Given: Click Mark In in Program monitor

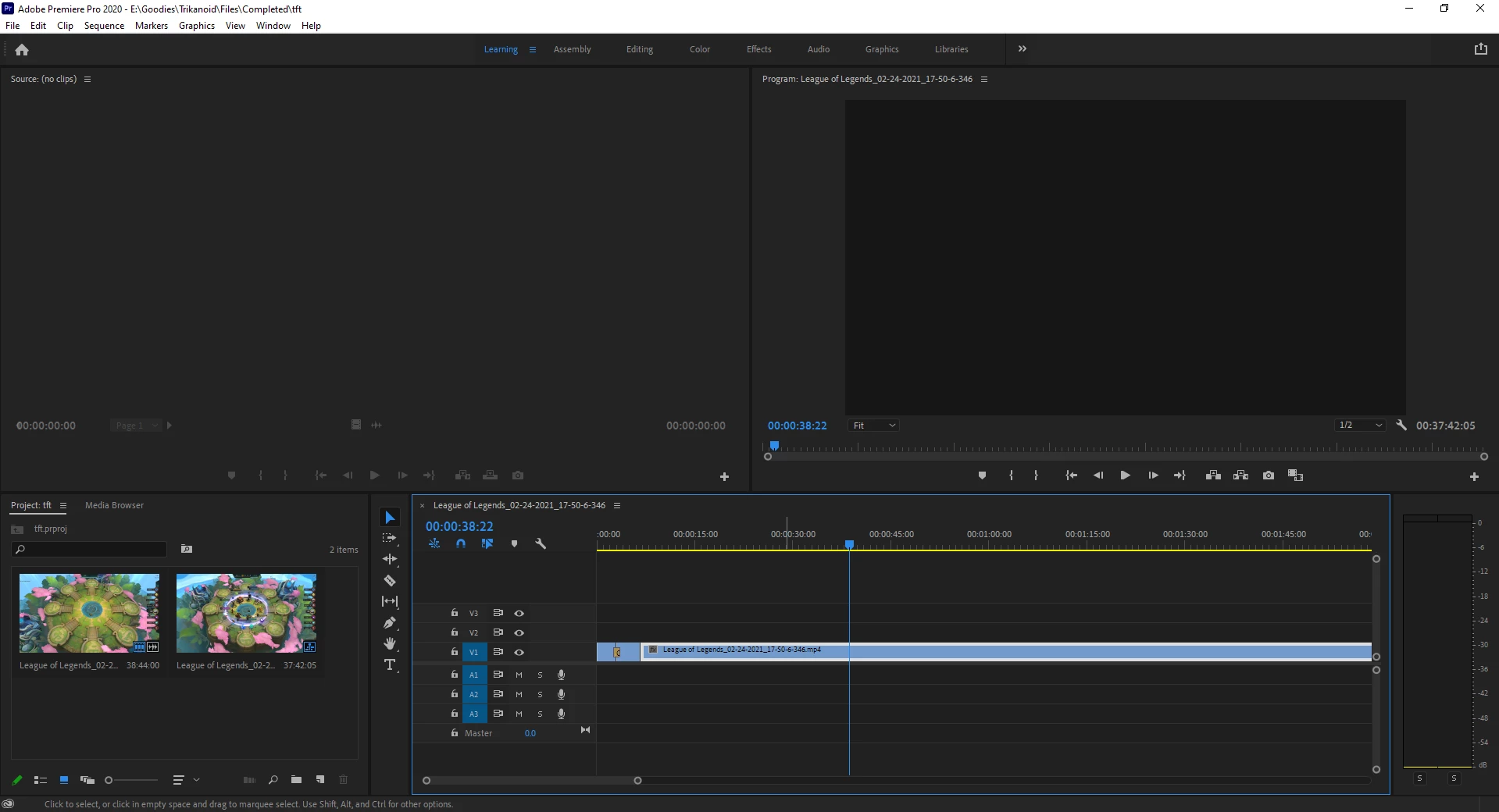Looking at the screenshot, I should coord(1011,475).
